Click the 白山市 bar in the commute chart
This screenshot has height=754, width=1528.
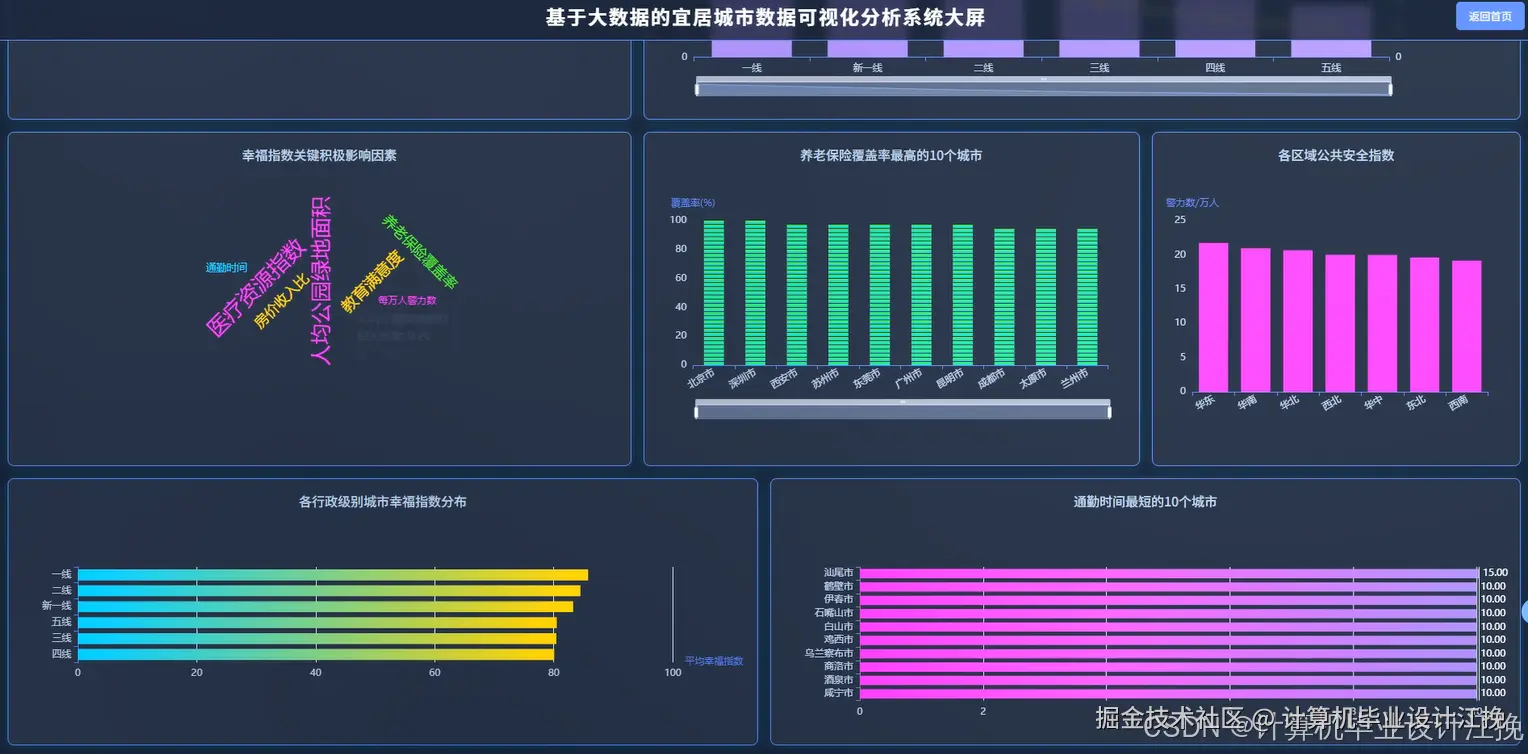pos(1168,626)
